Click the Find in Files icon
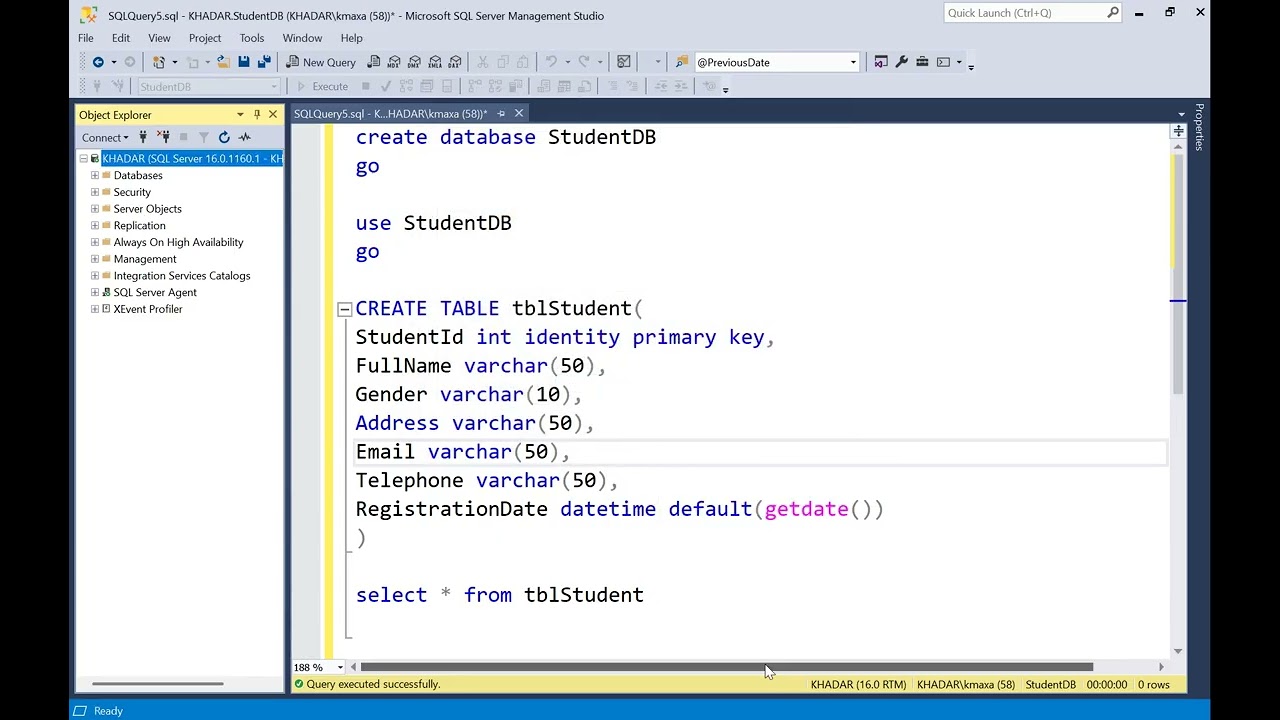Viewport: 1280px width, 720px height. click(682, 62)
